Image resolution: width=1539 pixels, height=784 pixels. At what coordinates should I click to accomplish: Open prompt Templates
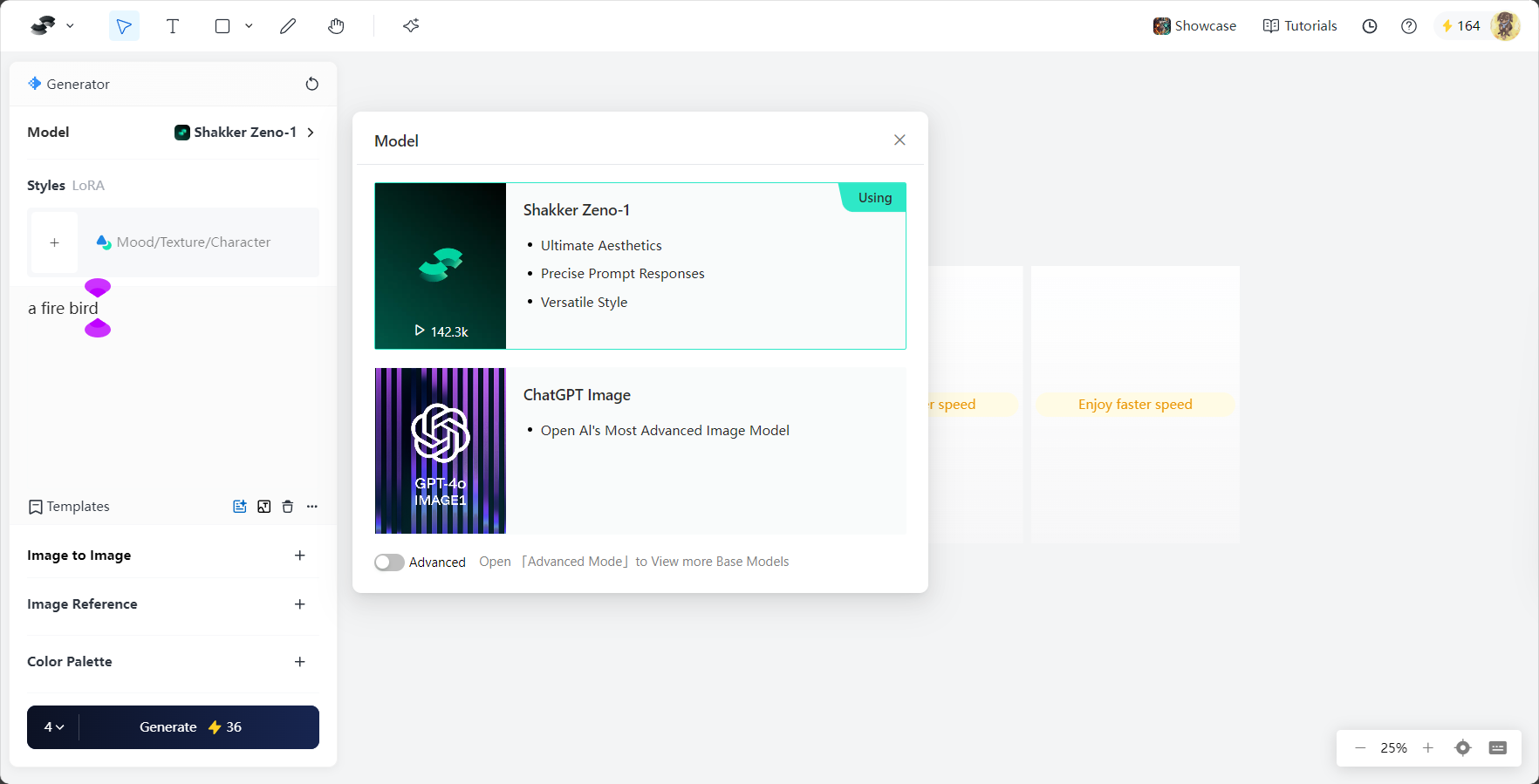[x=69, y=507]
